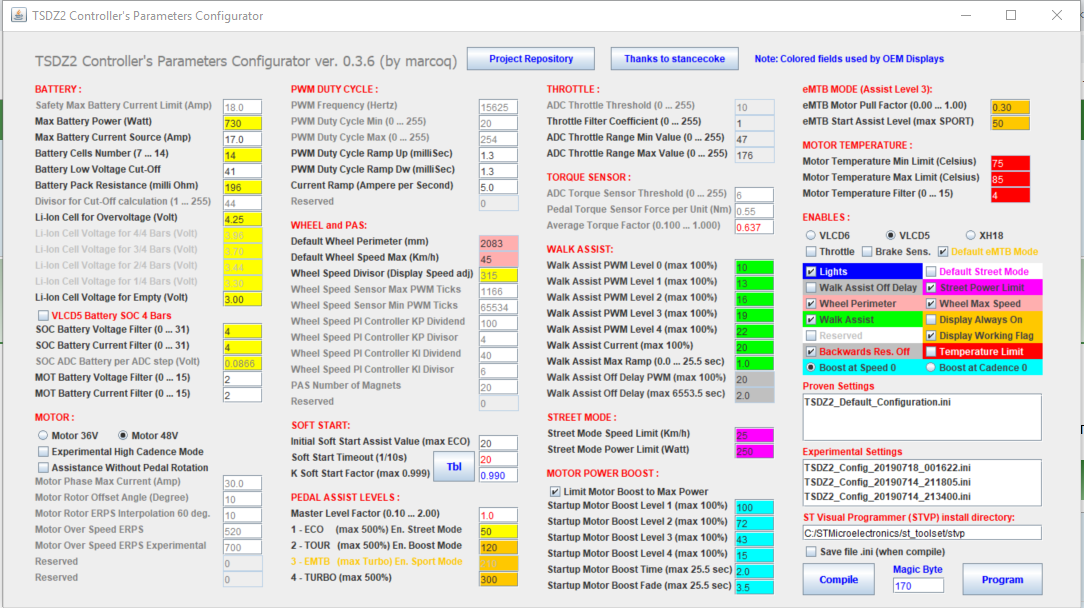Click the K Soft Start Factor field

coord(498,476)
